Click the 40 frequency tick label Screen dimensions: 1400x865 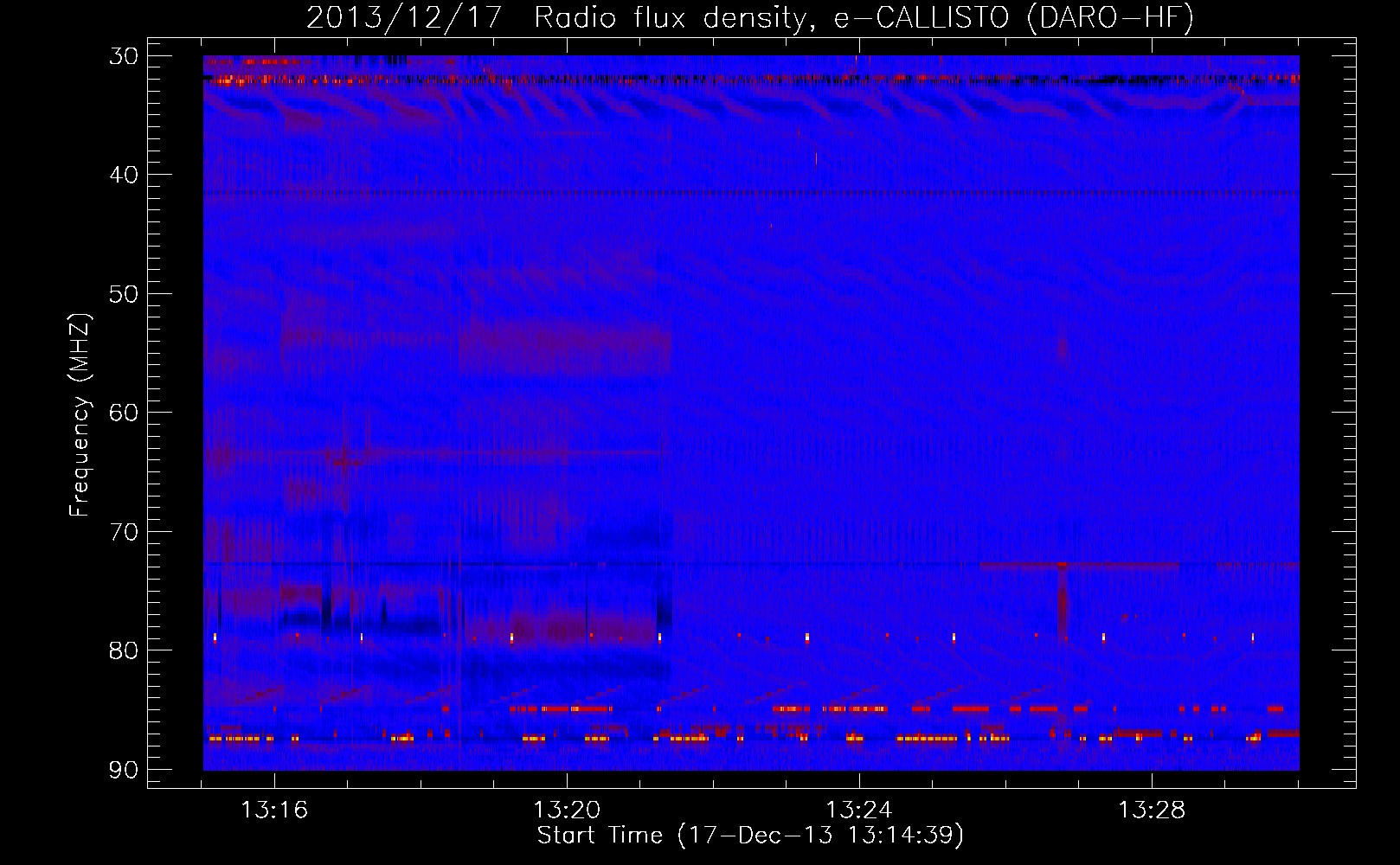(124, 175)
